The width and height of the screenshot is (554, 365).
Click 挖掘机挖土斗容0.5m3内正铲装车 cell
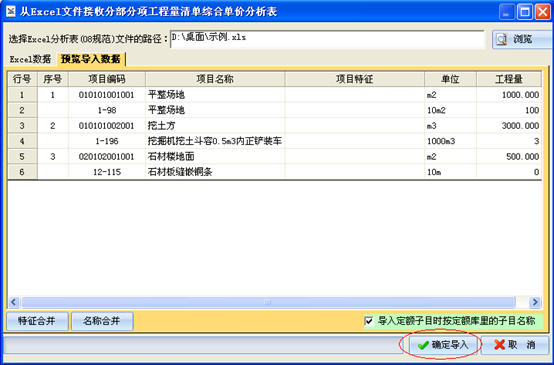coord(215,141)
